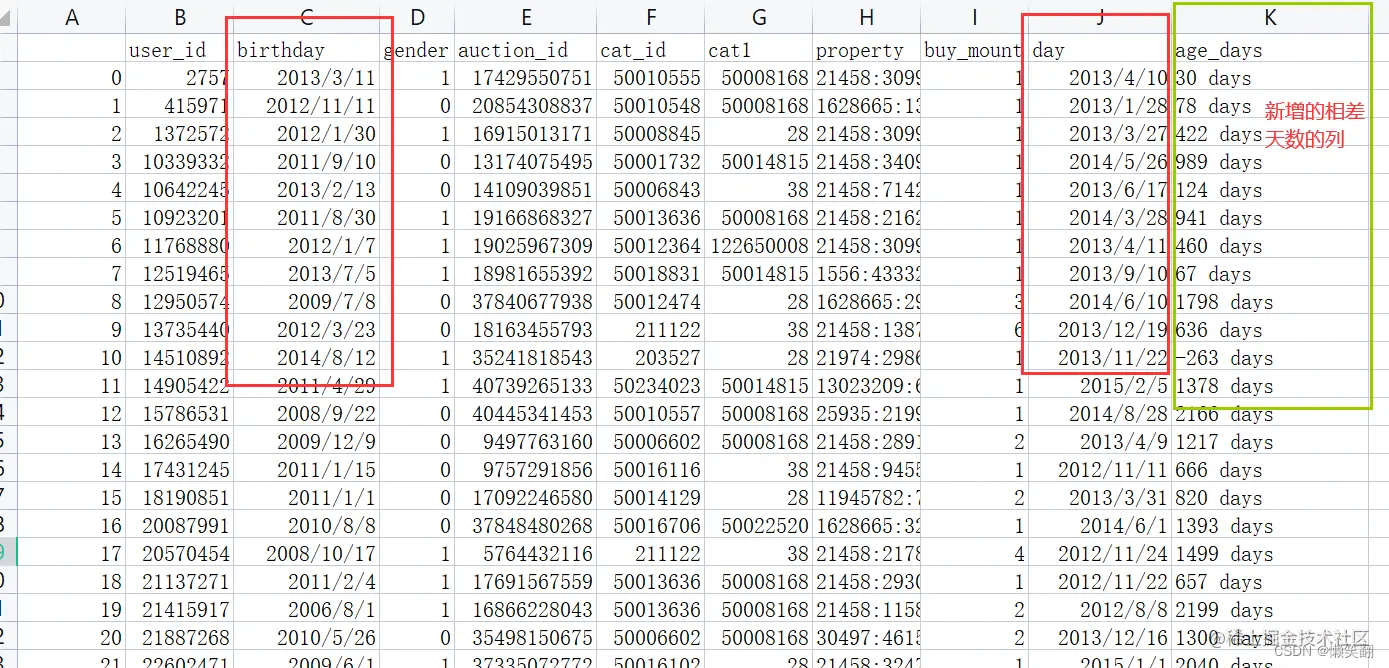Select cat_id cell 203527

pyautogui.click(x=650, y=358)
